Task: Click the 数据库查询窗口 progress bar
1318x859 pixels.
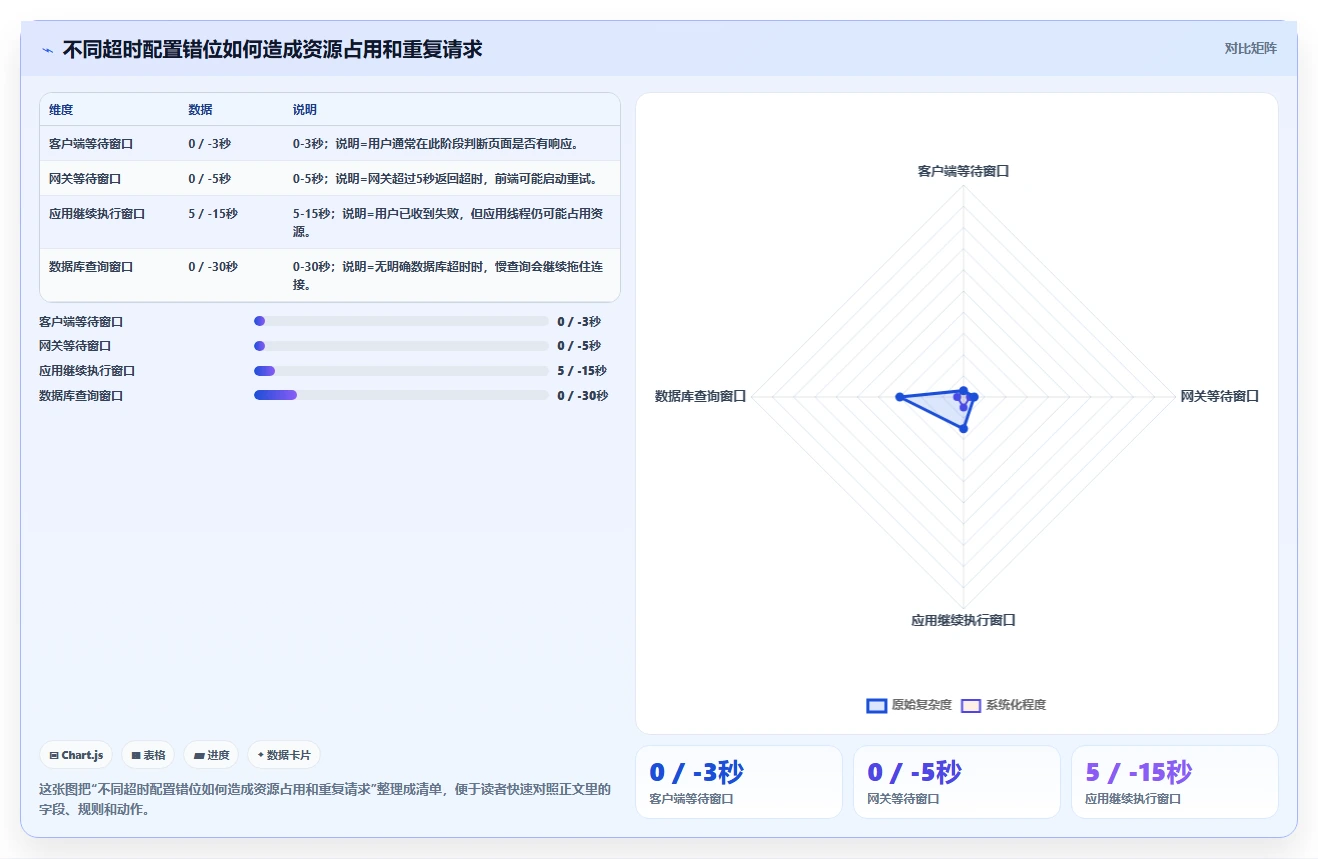Action: click(x=401, y=395)
